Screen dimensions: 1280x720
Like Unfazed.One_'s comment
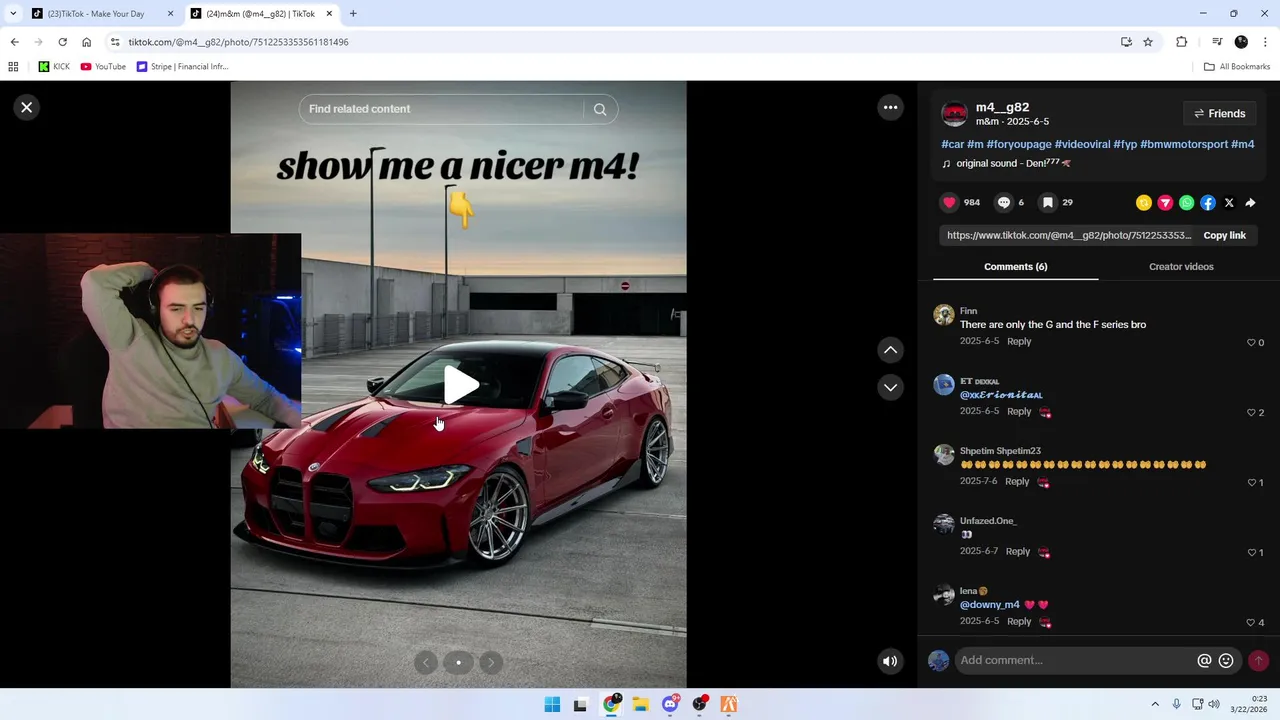[1251, 552]
